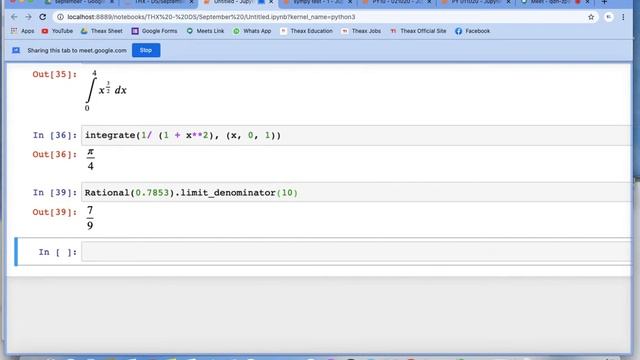Viewport: 640px width, 360px height.
Task: Open the Theax Jobs bookmark
Action: pos(361,31)
